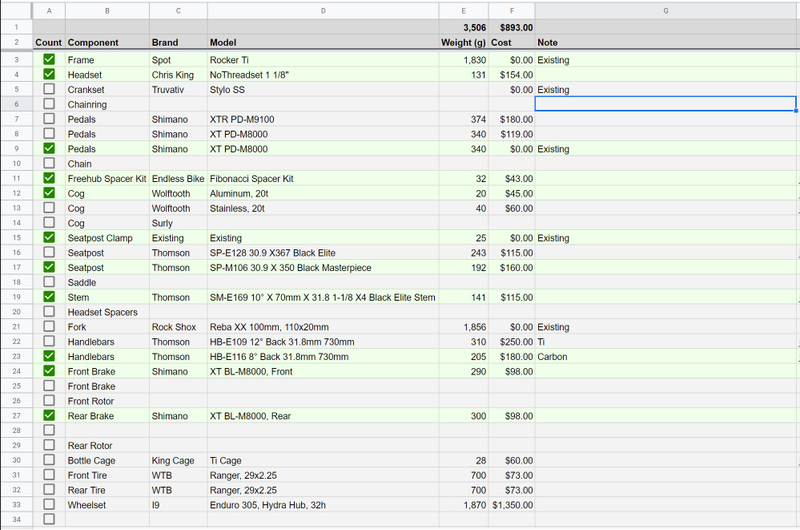Click the Note header cell

(666, 42)
